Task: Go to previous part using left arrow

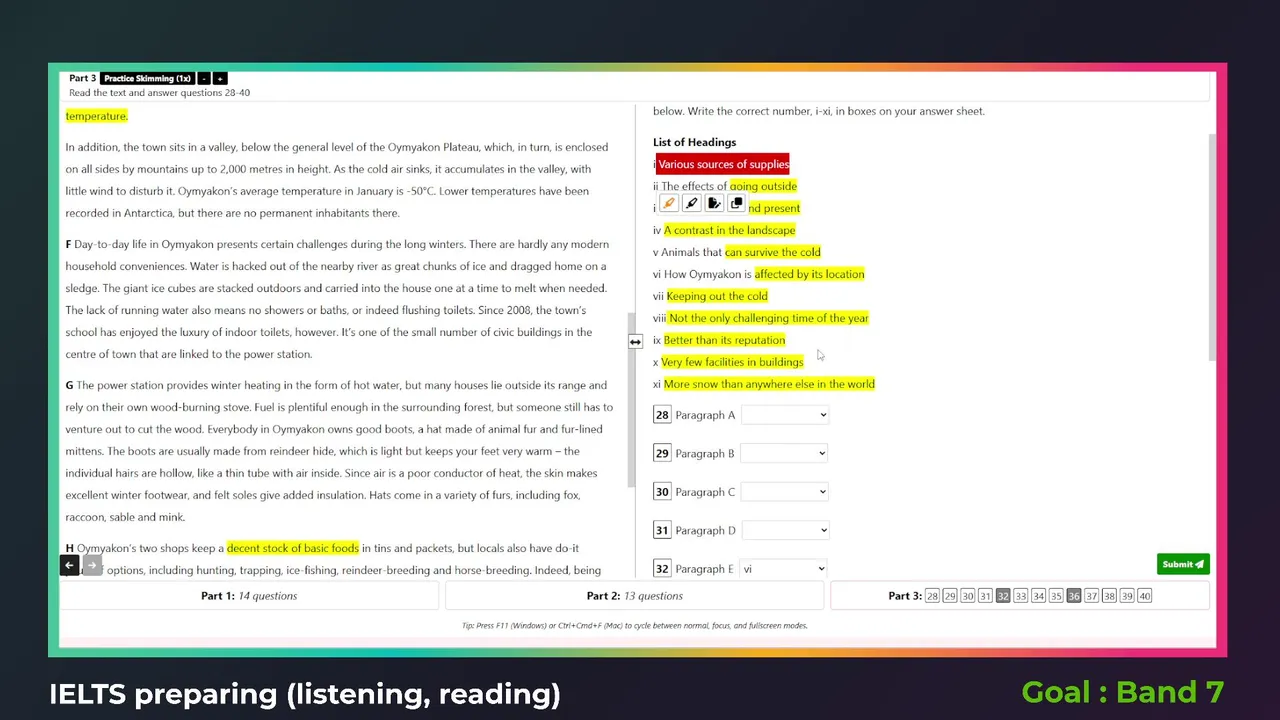Action: pos(69,565)
